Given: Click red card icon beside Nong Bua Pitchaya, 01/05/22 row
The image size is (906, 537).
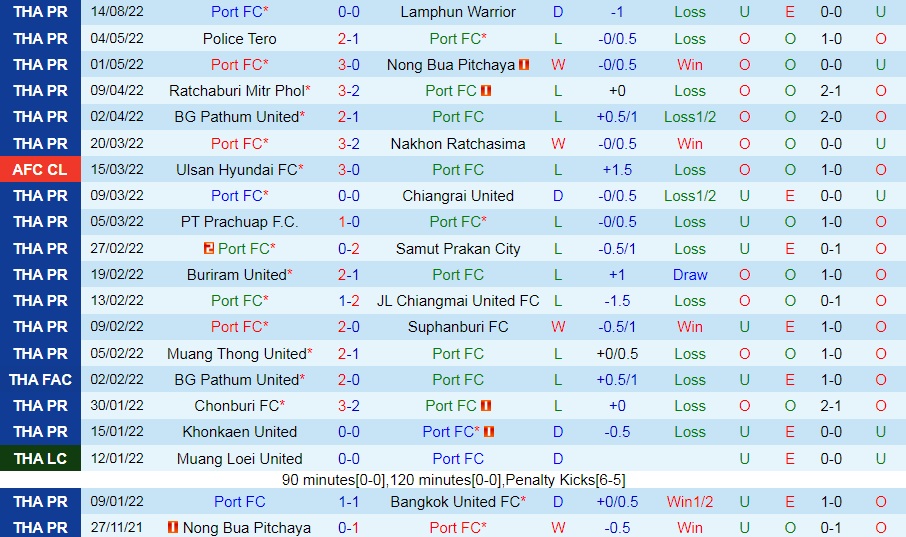Looking at the screenshot, I should click(524, 65).
